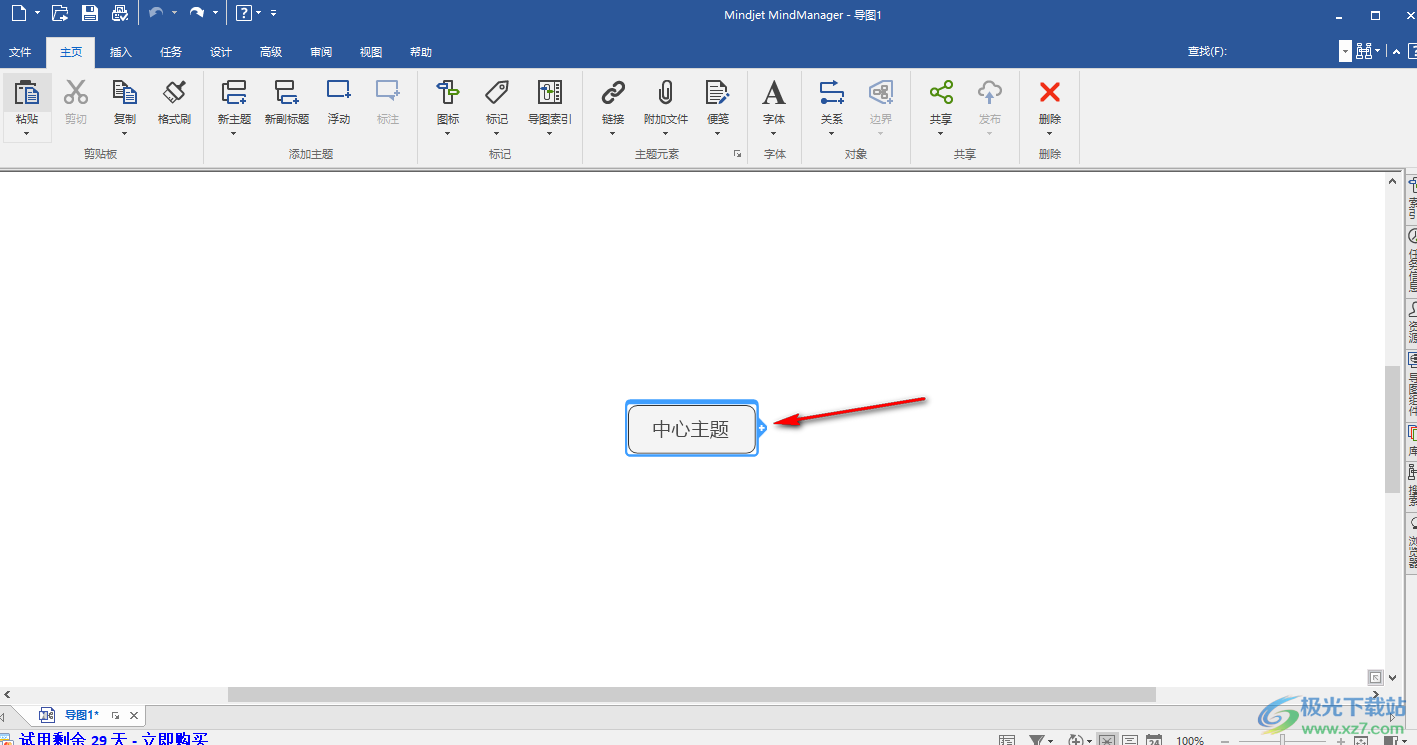Image resolution: width=1417 pixels, height=745 pixels.
Task: Click the 图标 (Icons) marker button
Action: pyautogui.click(x=448, y=93)
